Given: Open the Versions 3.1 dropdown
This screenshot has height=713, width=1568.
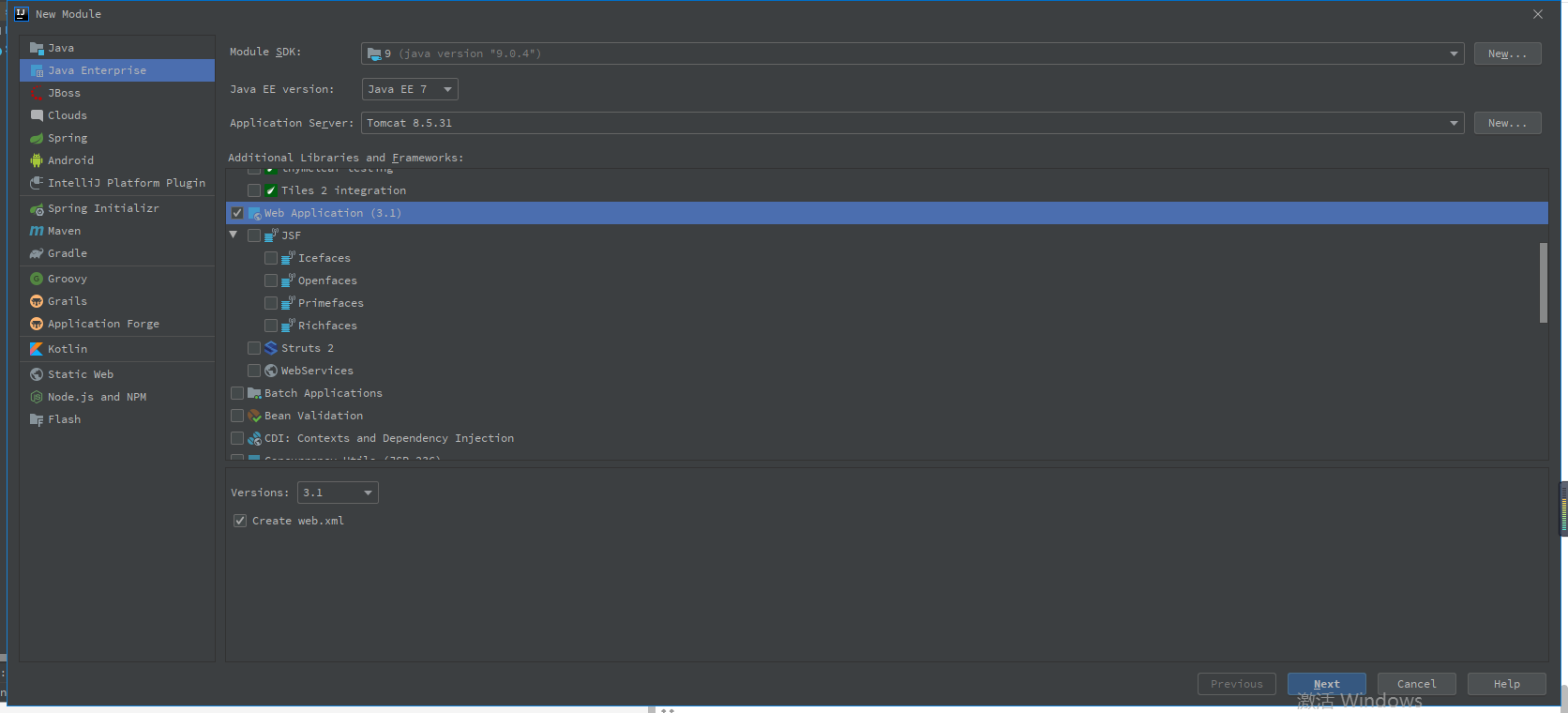Looking at the screenshot, I should tap(338, 493).
